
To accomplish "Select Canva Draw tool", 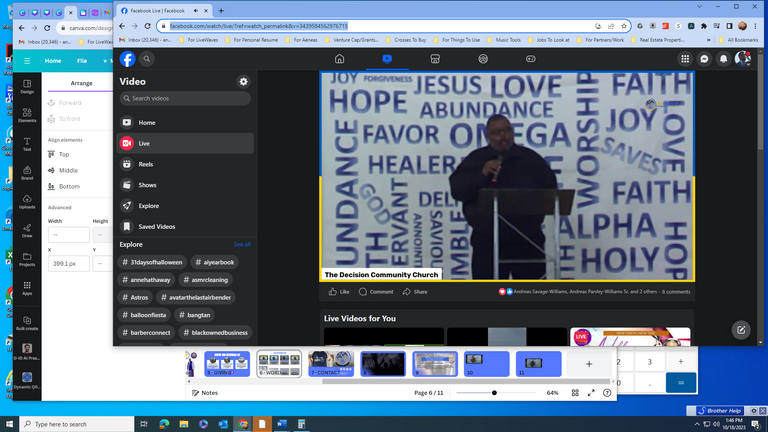I will coord(27,229).
